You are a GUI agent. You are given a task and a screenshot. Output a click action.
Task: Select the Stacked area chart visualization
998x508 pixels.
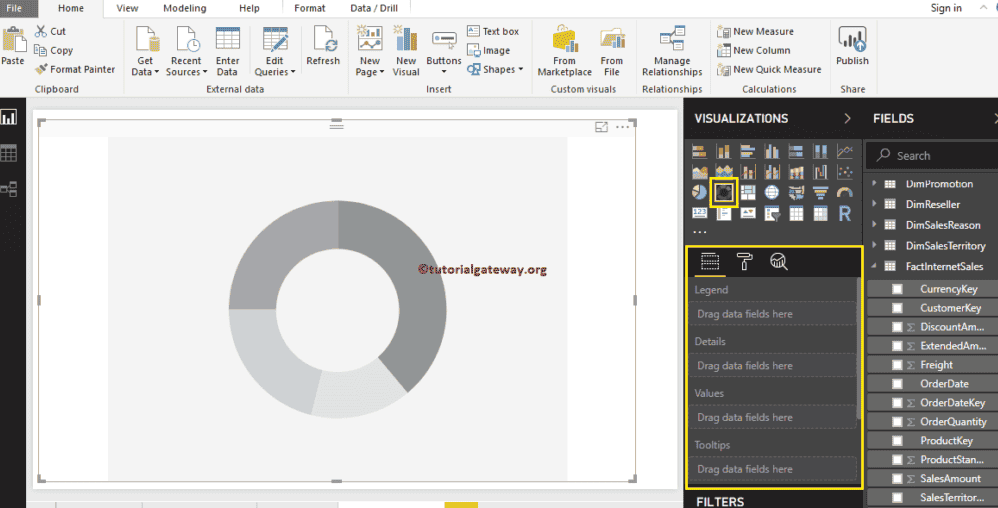724,172
